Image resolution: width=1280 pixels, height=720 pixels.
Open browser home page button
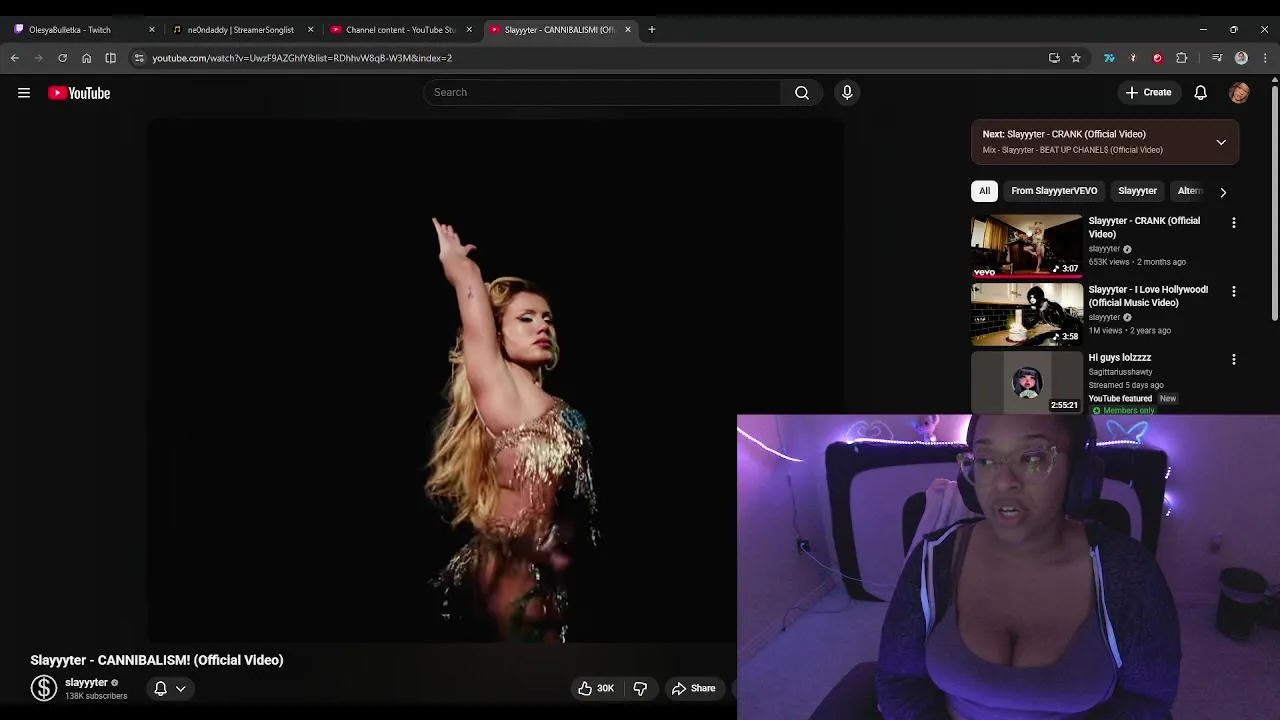[86, 58]
